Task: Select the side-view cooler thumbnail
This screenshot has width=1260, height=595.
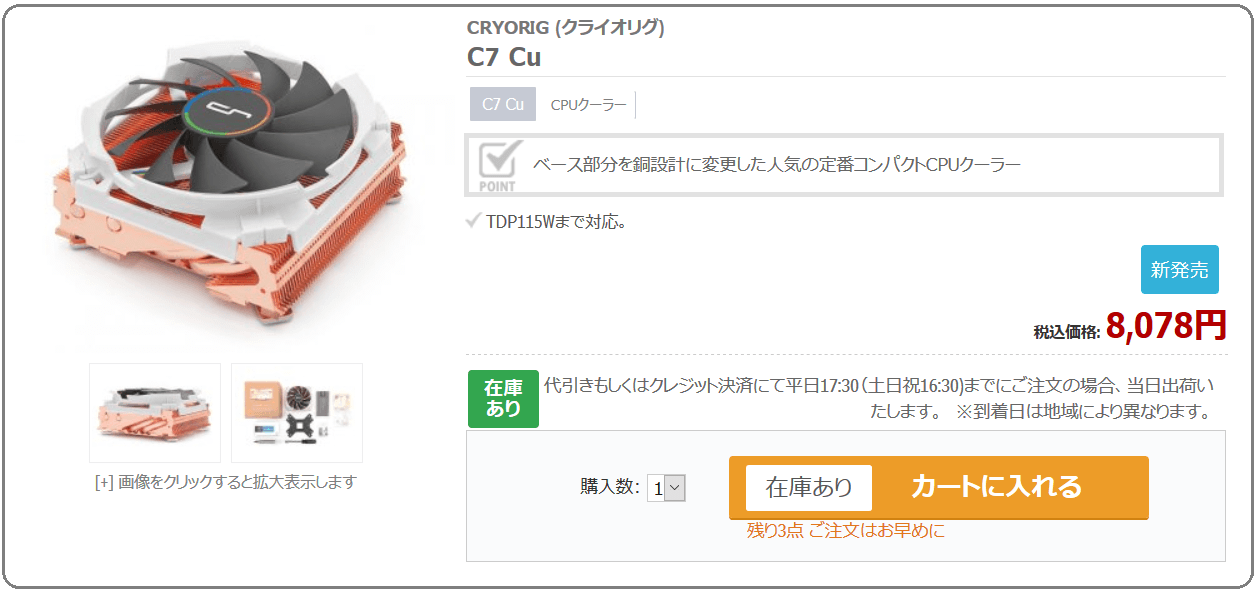Action: pos(155,413)
